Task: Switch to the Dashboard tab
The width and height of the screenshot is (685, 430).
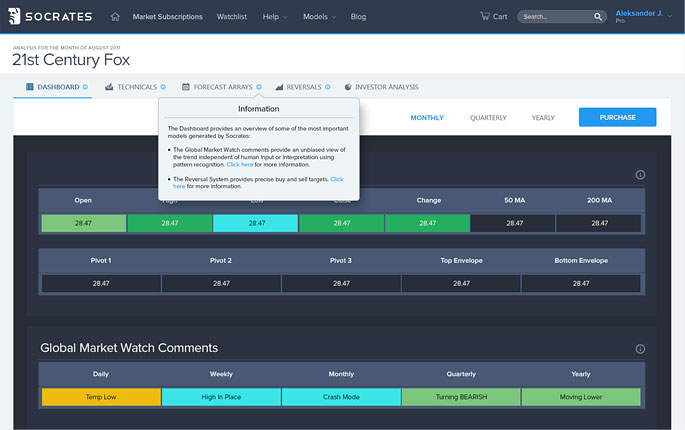Action: 58,87
